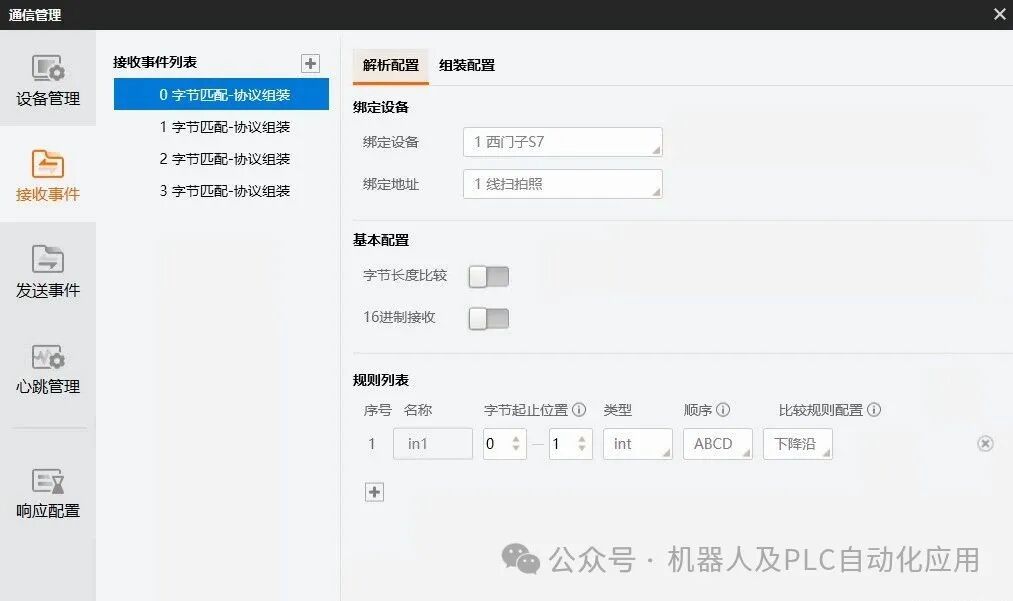Expand the 绑定设备 dropdown showing 西门子S7

(x=563, y=142)
